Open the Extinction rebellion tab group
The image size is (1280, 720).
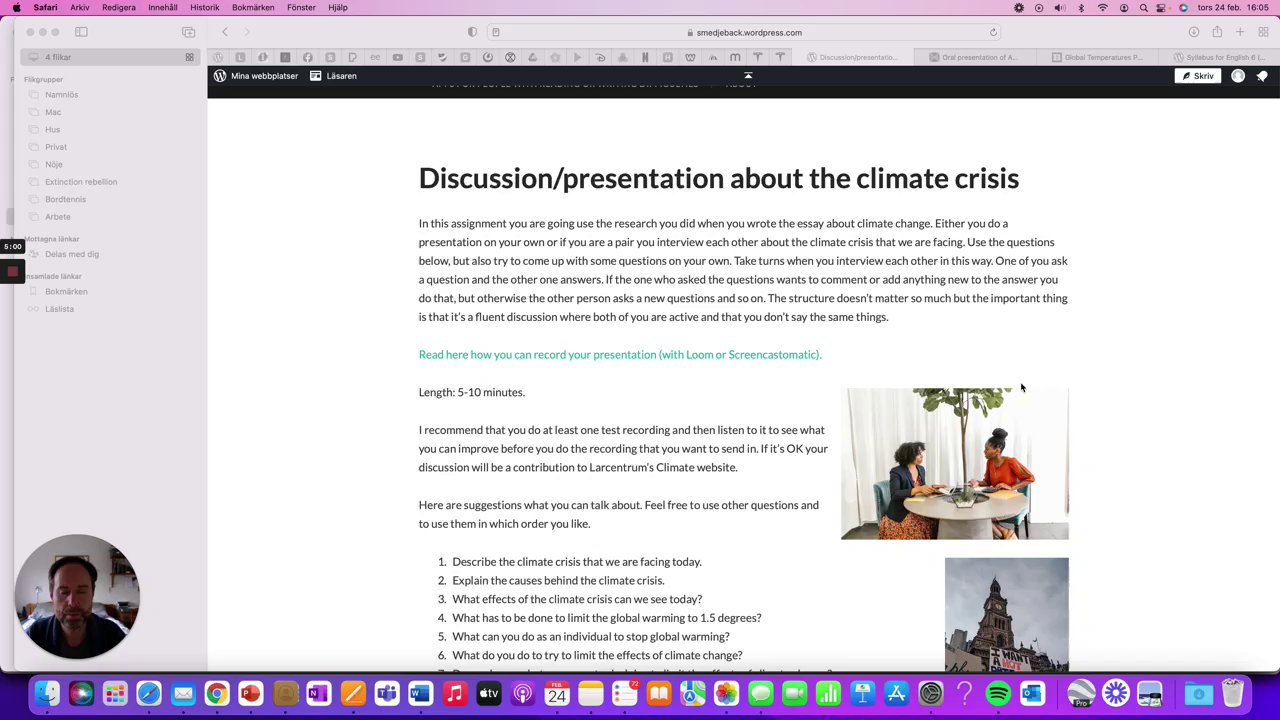pos(81,182)
